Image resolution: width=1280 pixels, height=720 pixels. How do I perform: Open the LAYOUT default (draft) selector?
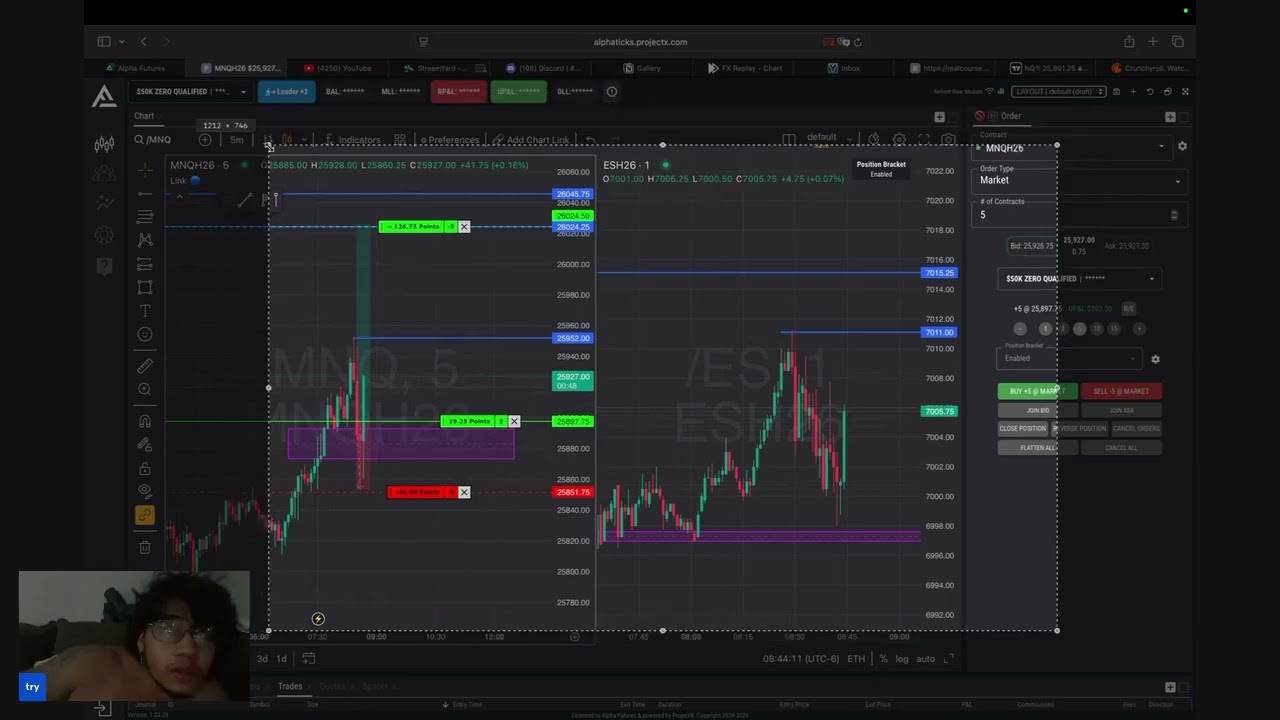pyautogui.click(x=1058, y=92)
